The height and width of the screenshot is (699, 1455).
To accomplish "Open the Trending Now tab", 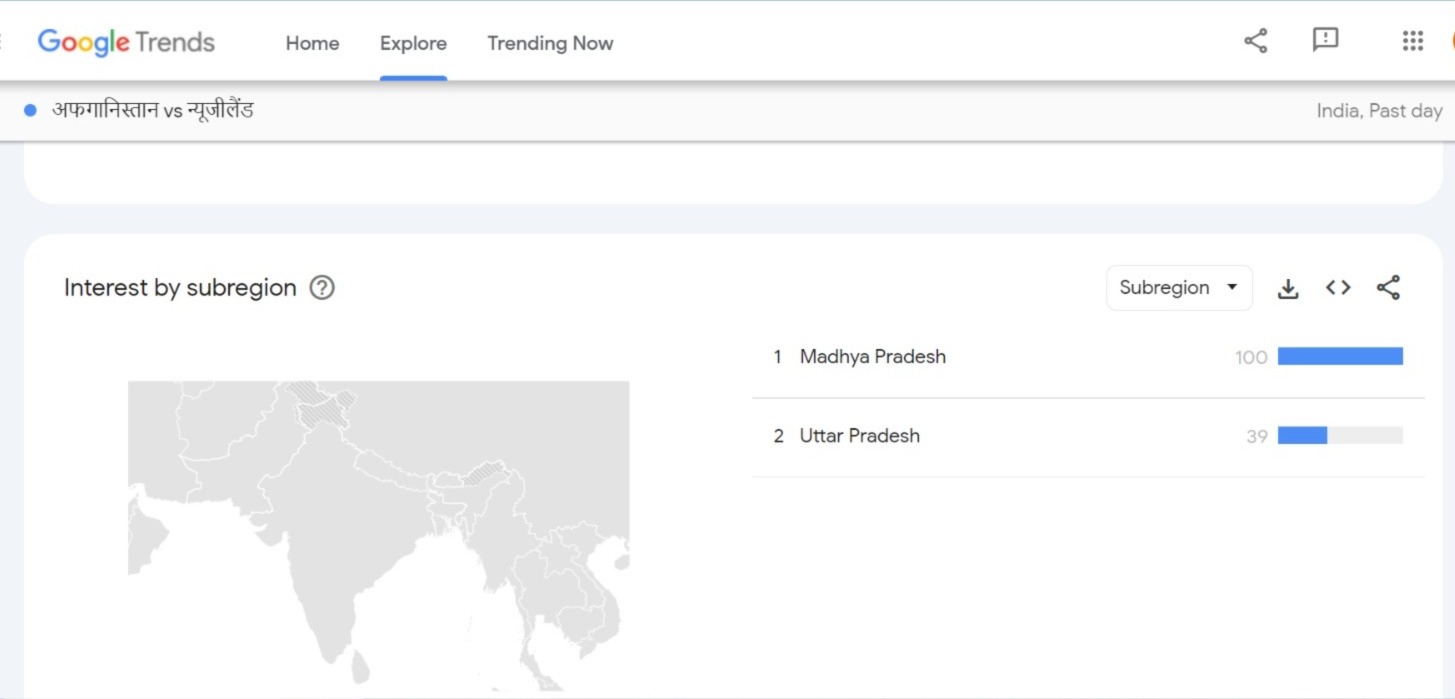I will point(550,43).
